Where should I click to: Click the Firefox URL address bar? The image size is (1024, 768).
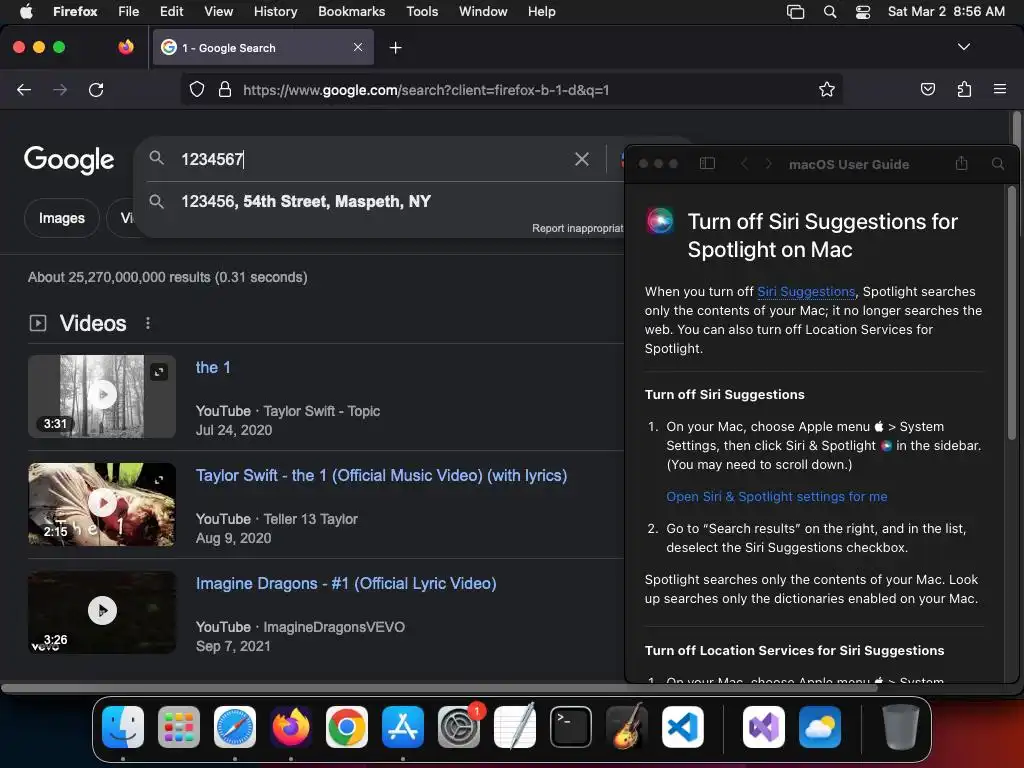(511, 89)
